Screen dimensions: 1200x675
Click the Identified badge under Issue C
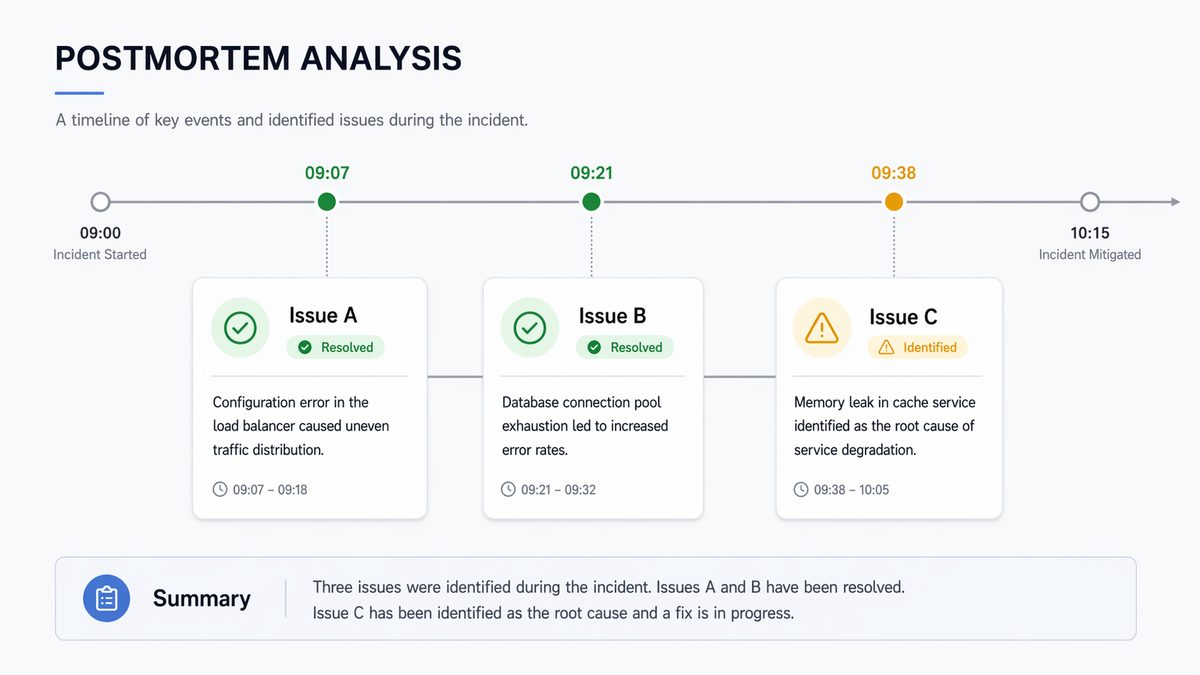(x=917, y=347)
